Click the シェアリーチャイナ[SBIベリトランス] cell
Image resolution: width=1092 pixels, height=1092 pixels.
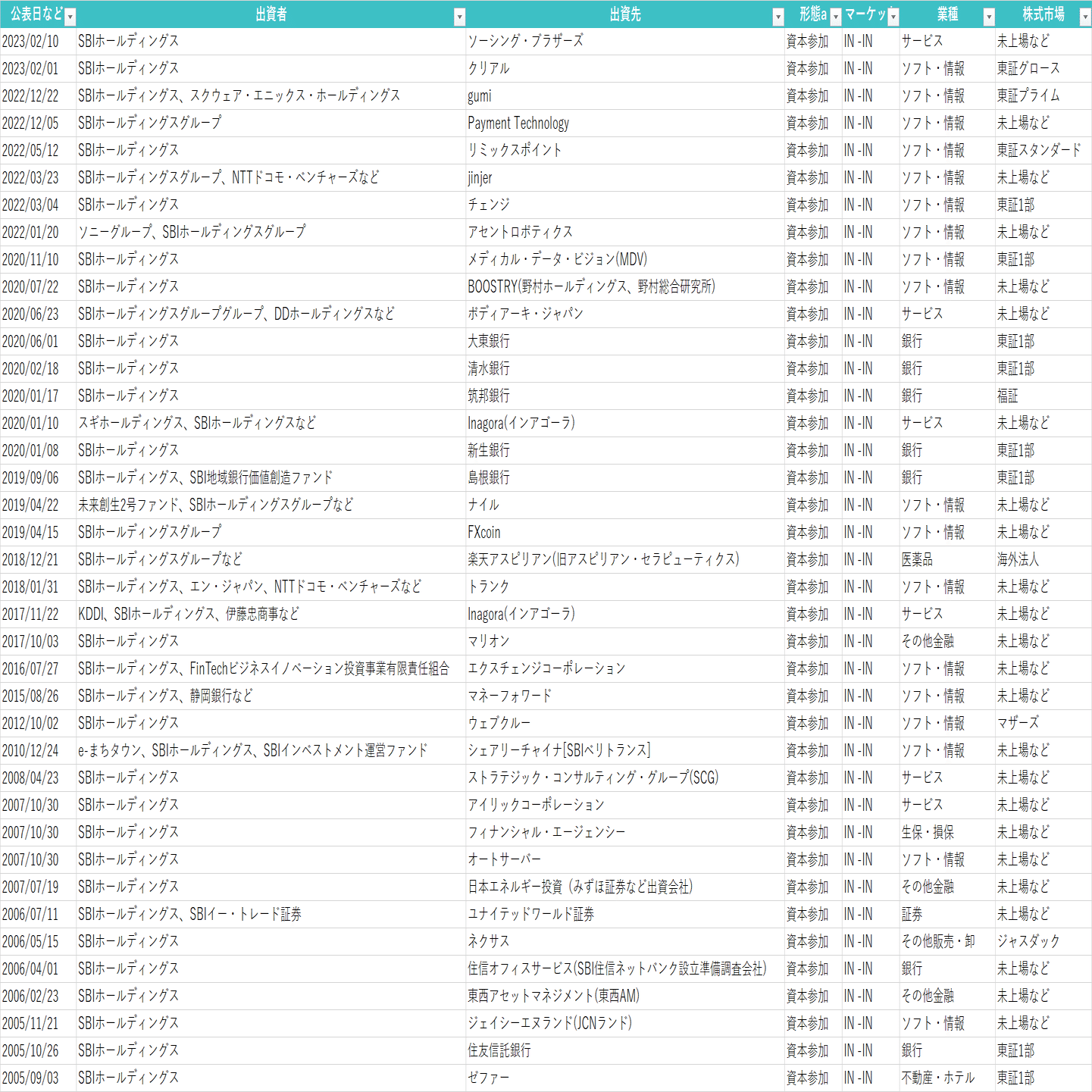(625, 751)
